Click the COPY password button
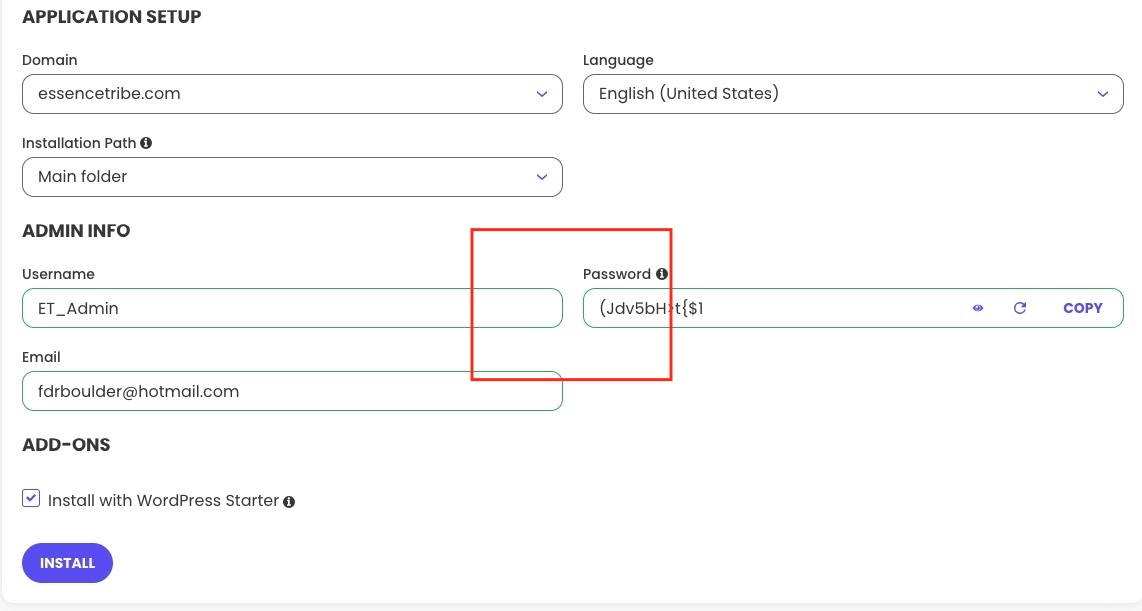 (x=1083, y=308)
